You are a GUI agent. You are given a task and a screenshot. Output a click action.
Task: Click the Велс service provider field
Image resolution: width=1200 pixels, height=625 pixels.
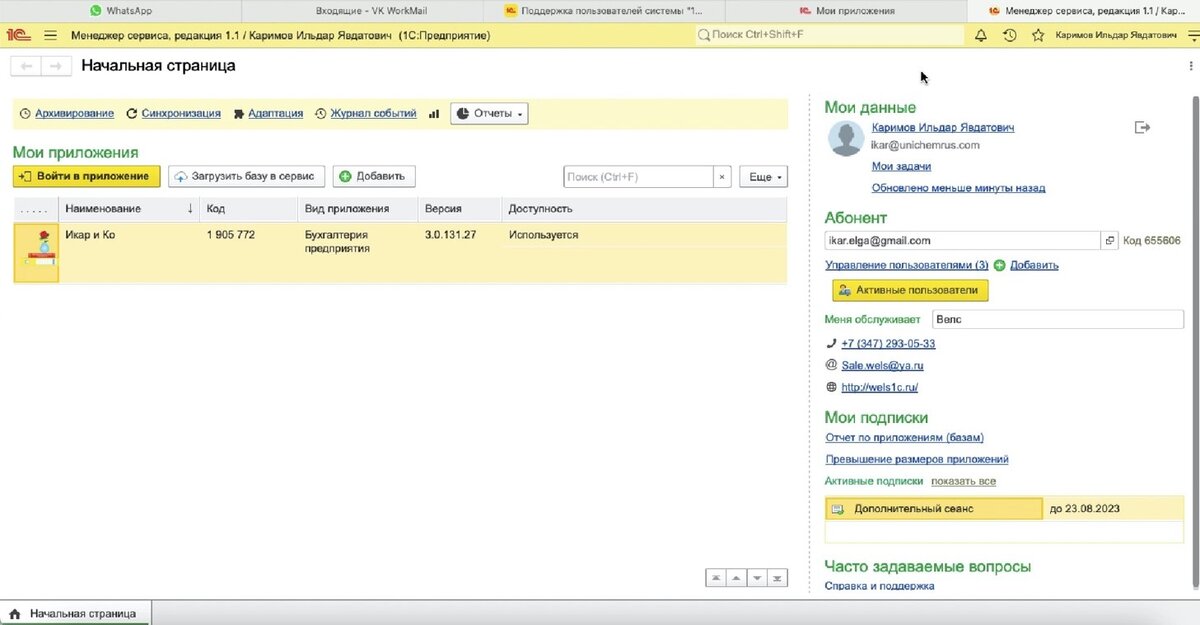[1058, 319]
